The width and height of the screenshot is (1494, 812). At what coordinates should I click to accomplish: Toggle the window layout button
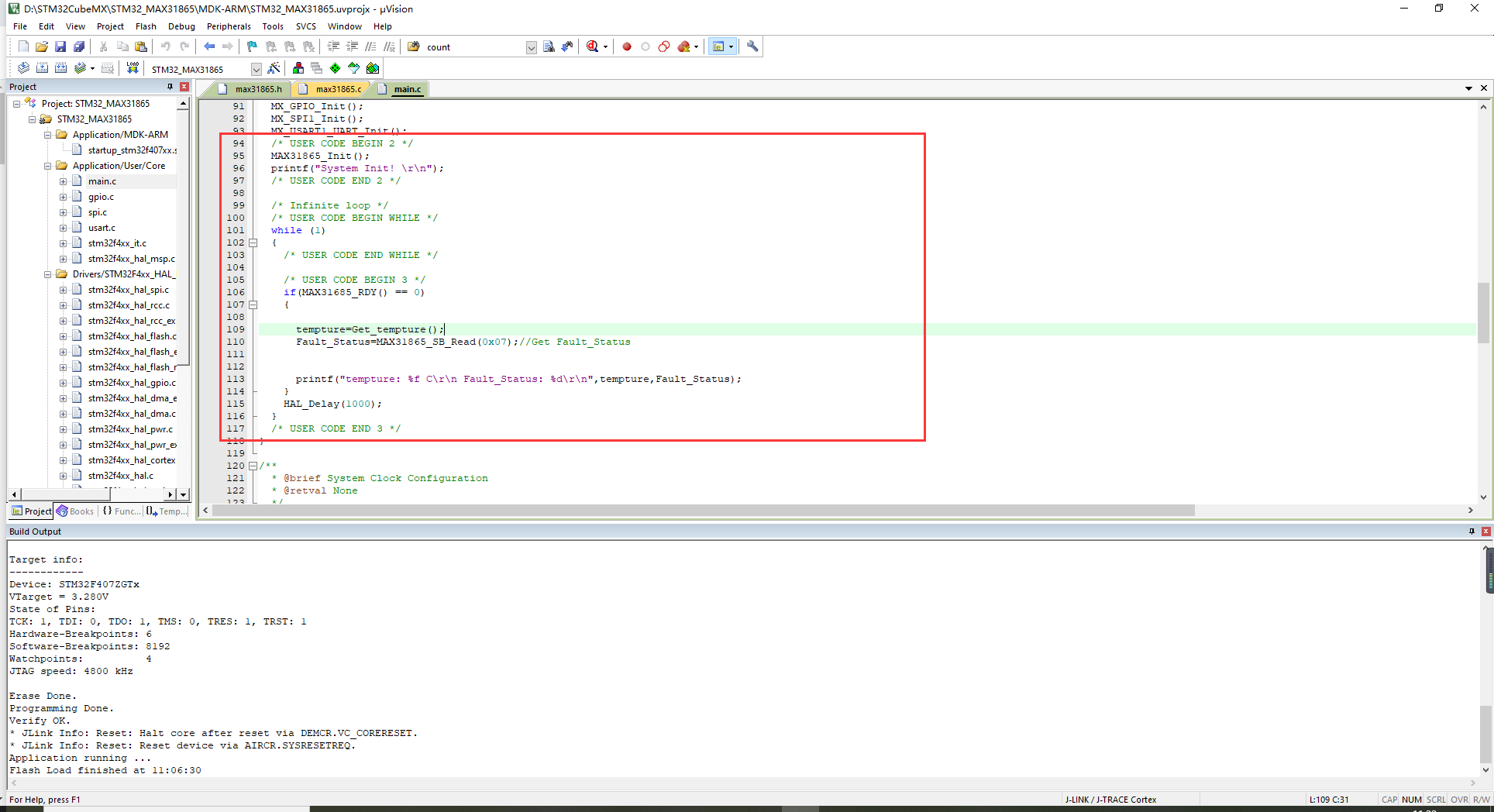[718, 46]
